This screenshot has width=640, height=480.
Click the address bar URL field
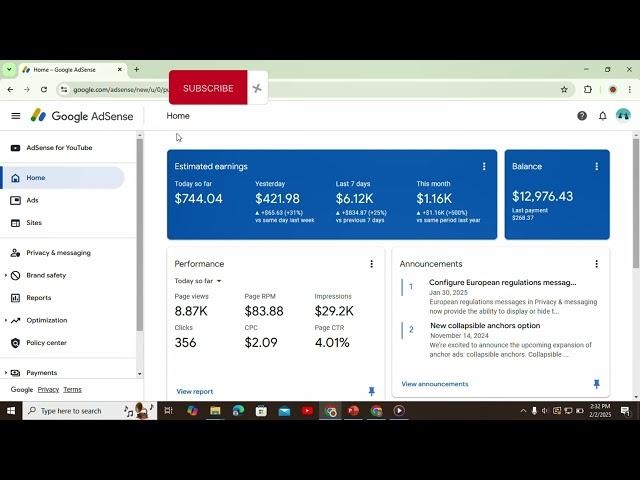coord(314,89)
